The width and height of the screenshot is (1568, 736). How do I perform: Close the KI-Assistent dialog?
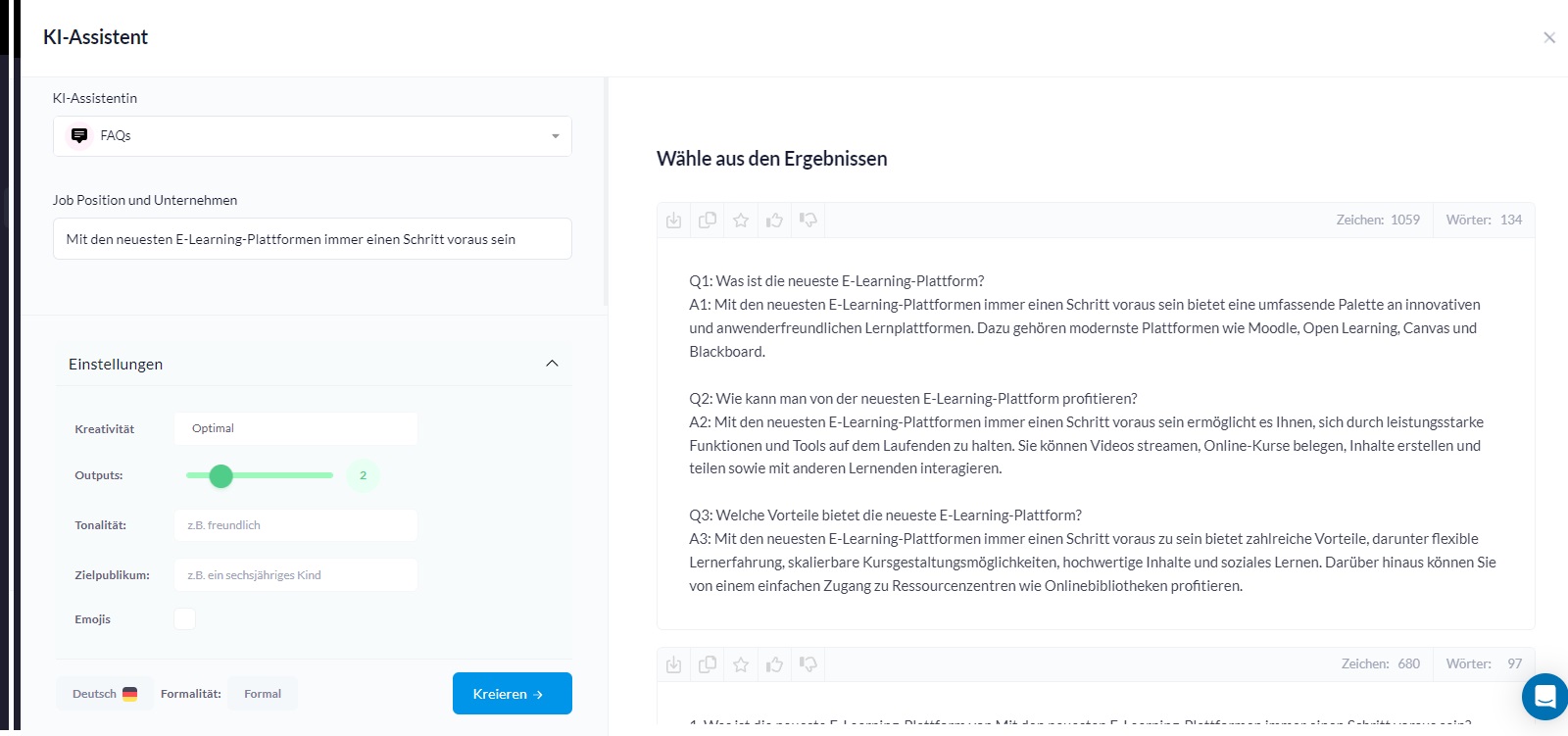1549,38
